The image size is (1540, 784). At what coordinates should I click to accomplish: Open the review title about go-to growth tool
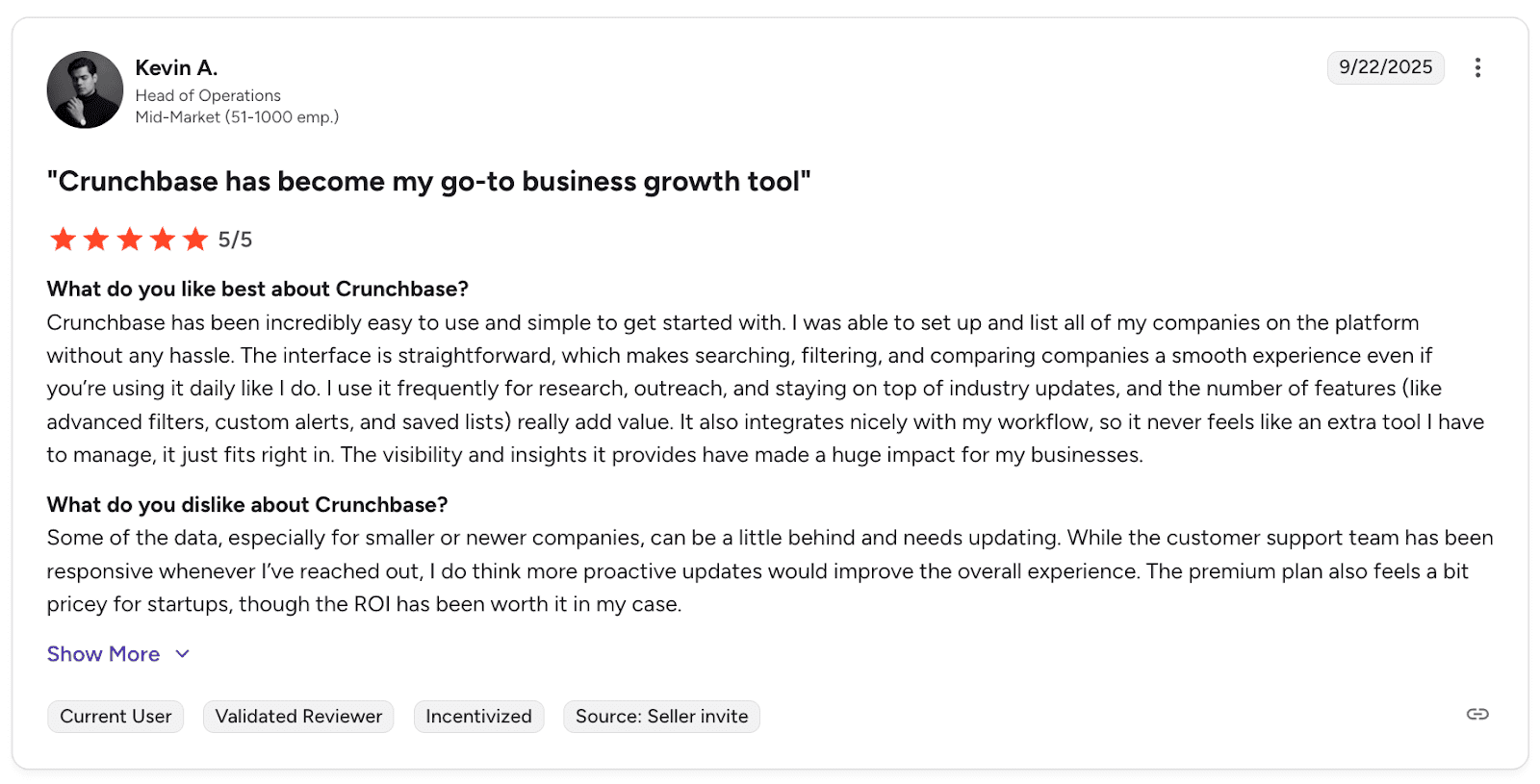pos(428,182)
